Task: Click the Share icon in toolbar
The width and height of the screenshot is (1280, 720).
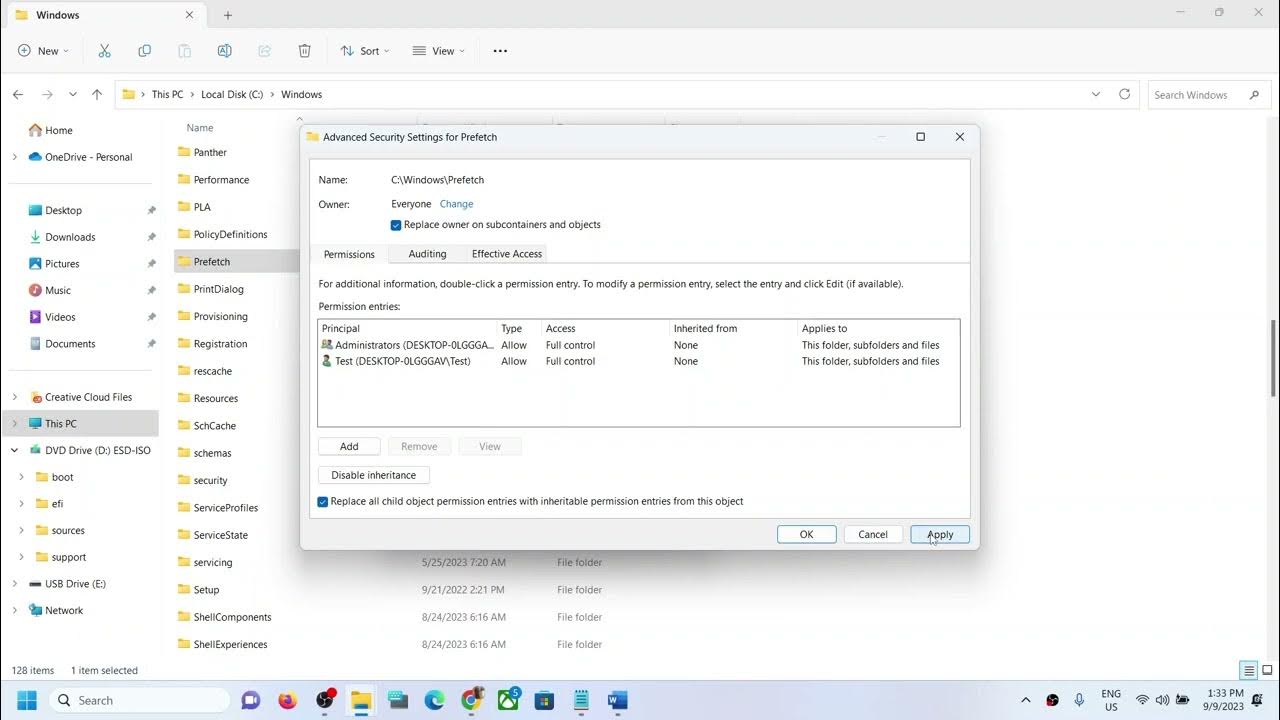Action: (264, 51)
